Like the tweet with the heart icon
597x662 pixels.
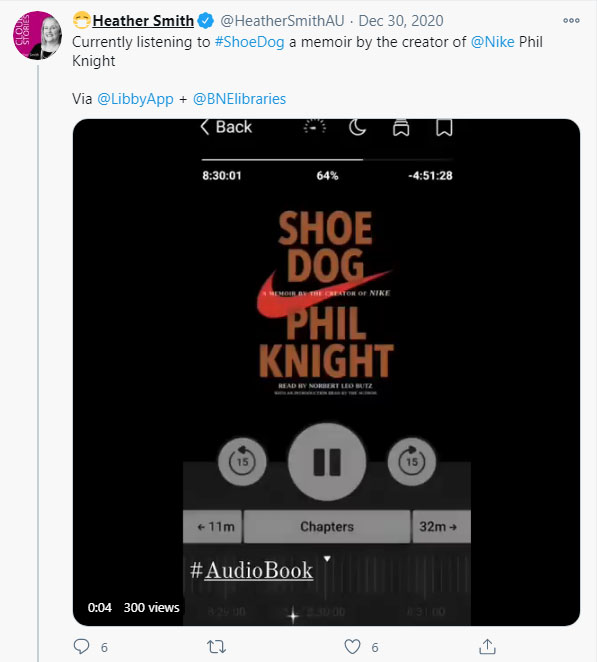point(352,646)
